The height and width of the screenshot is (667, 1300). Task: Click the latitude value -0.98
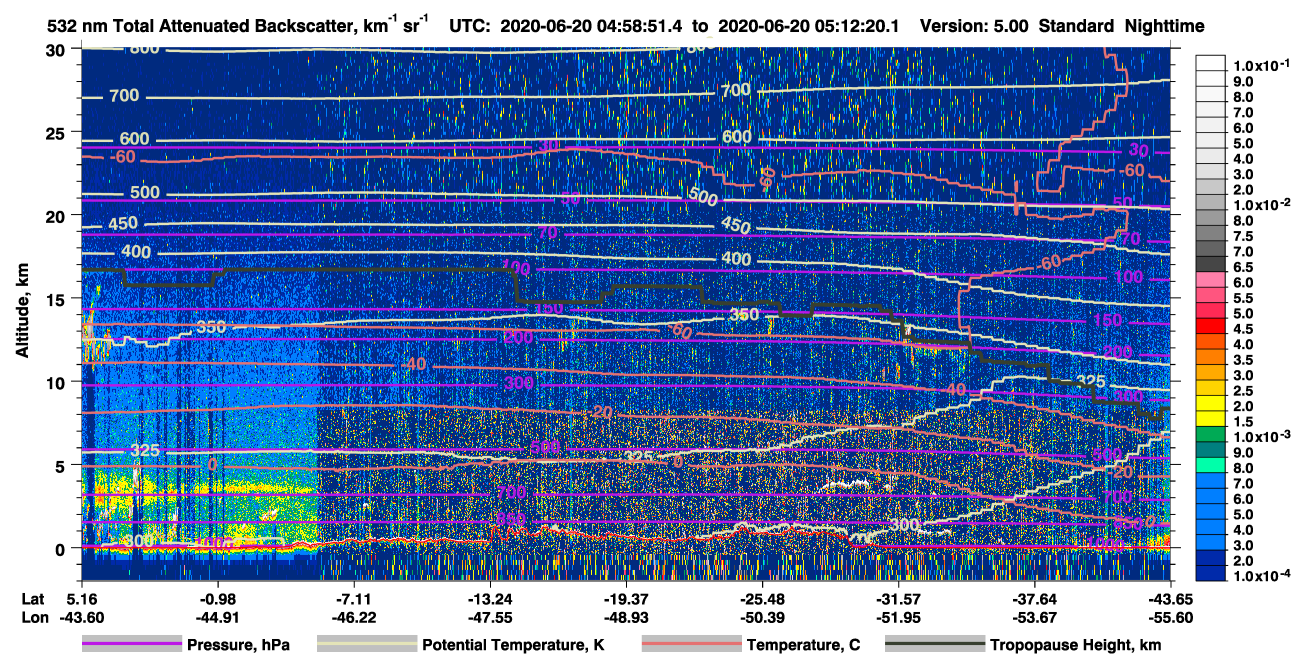pyautogui.click(x=217, y=598)
